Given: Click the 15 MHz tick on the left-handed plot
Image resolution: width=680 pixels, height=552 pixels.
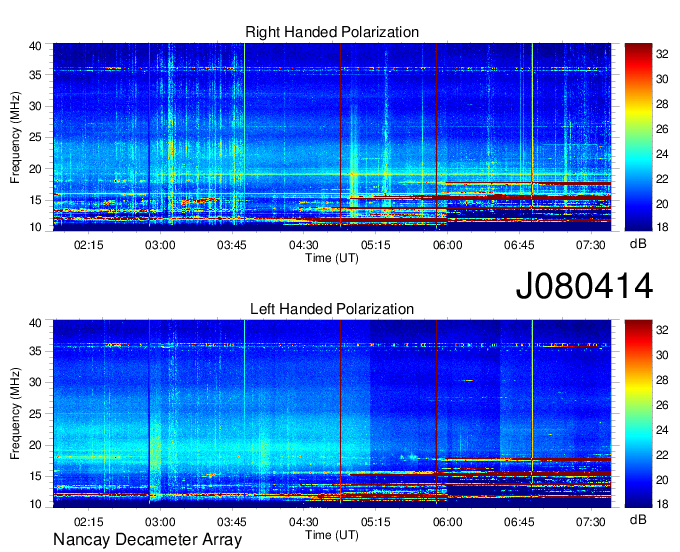Looking at the screenshot, I should coord(35,476).
